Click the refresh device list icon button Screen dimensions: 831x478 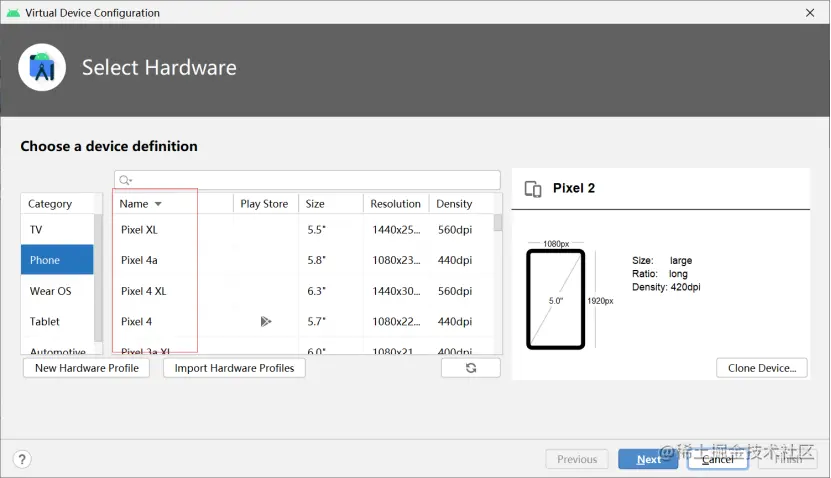pyautogui.click(x=471, y=368)
